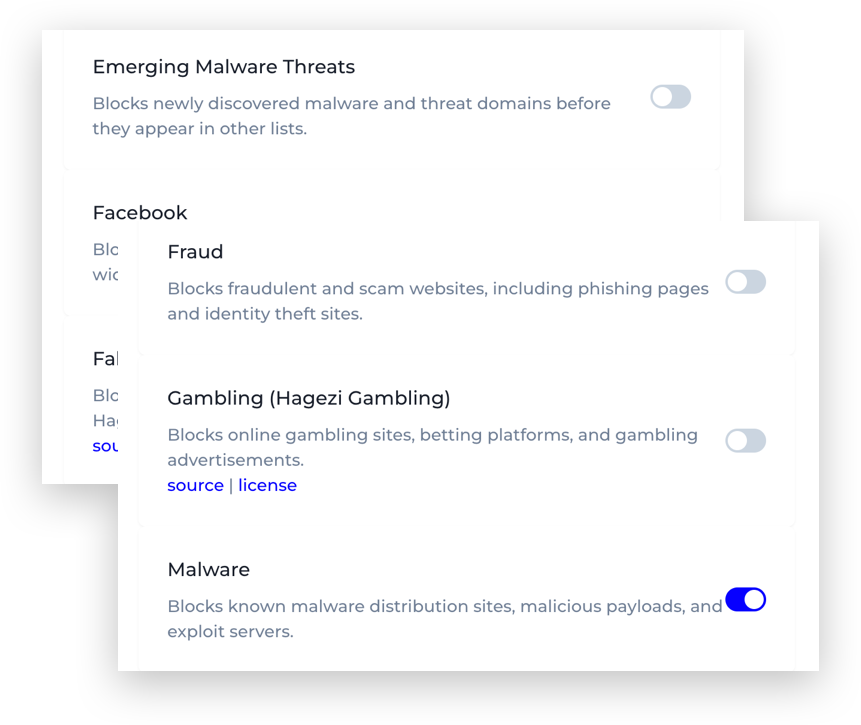Viewport: 861px width, 725px height.
Task: Turn on the Fraud blocklist switch
Action: (745, 282)
